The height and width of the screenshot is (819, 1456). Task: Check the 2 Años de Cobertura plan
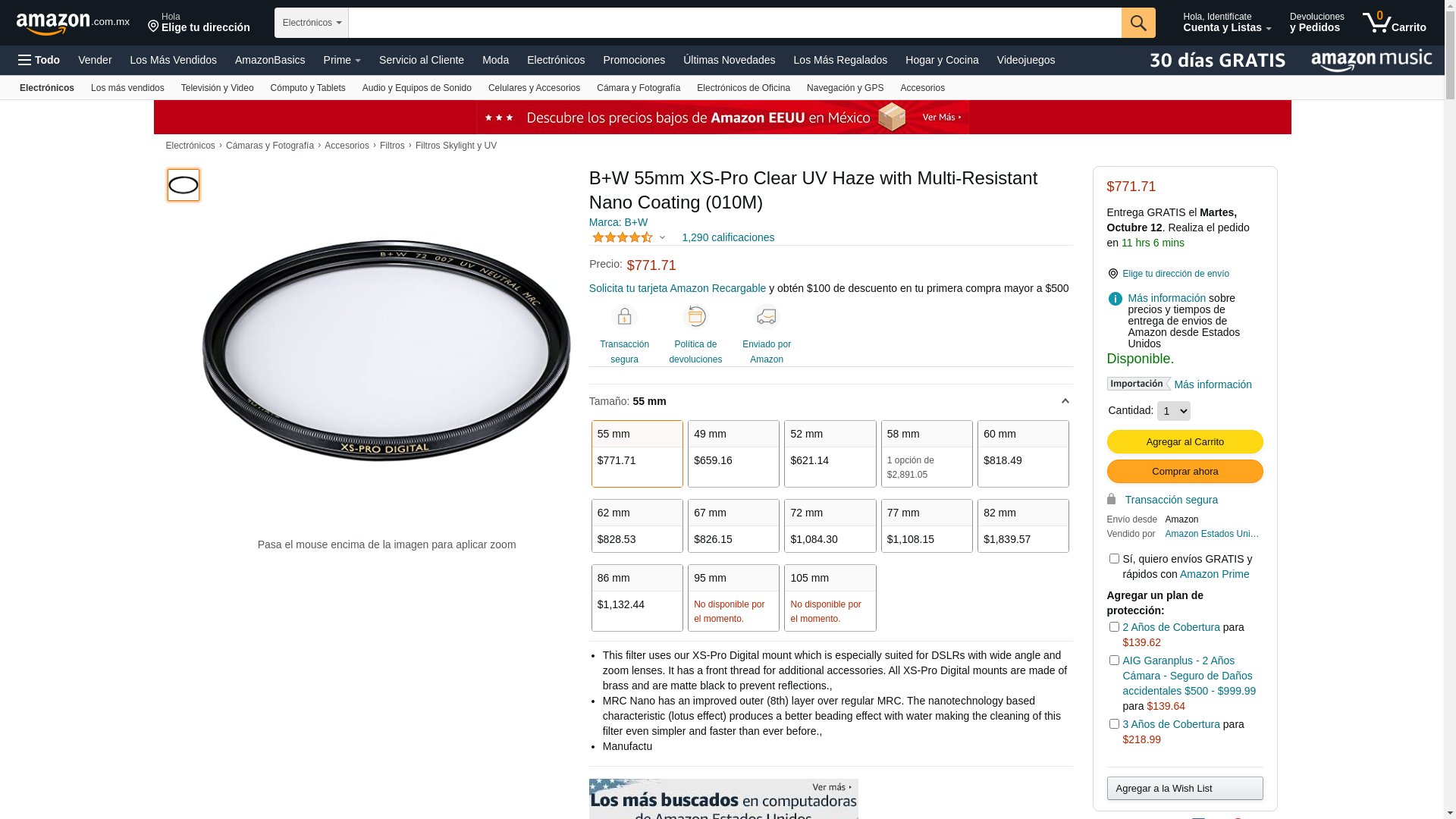tap(1114, 627)
